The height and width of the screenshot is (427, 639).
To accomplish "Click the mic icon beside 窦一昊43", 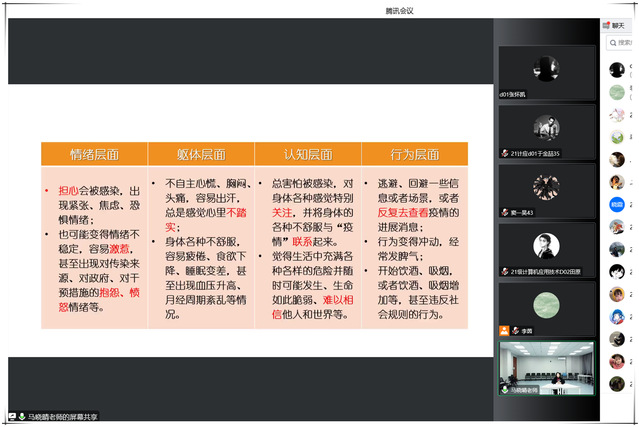I will coord(505,212).
